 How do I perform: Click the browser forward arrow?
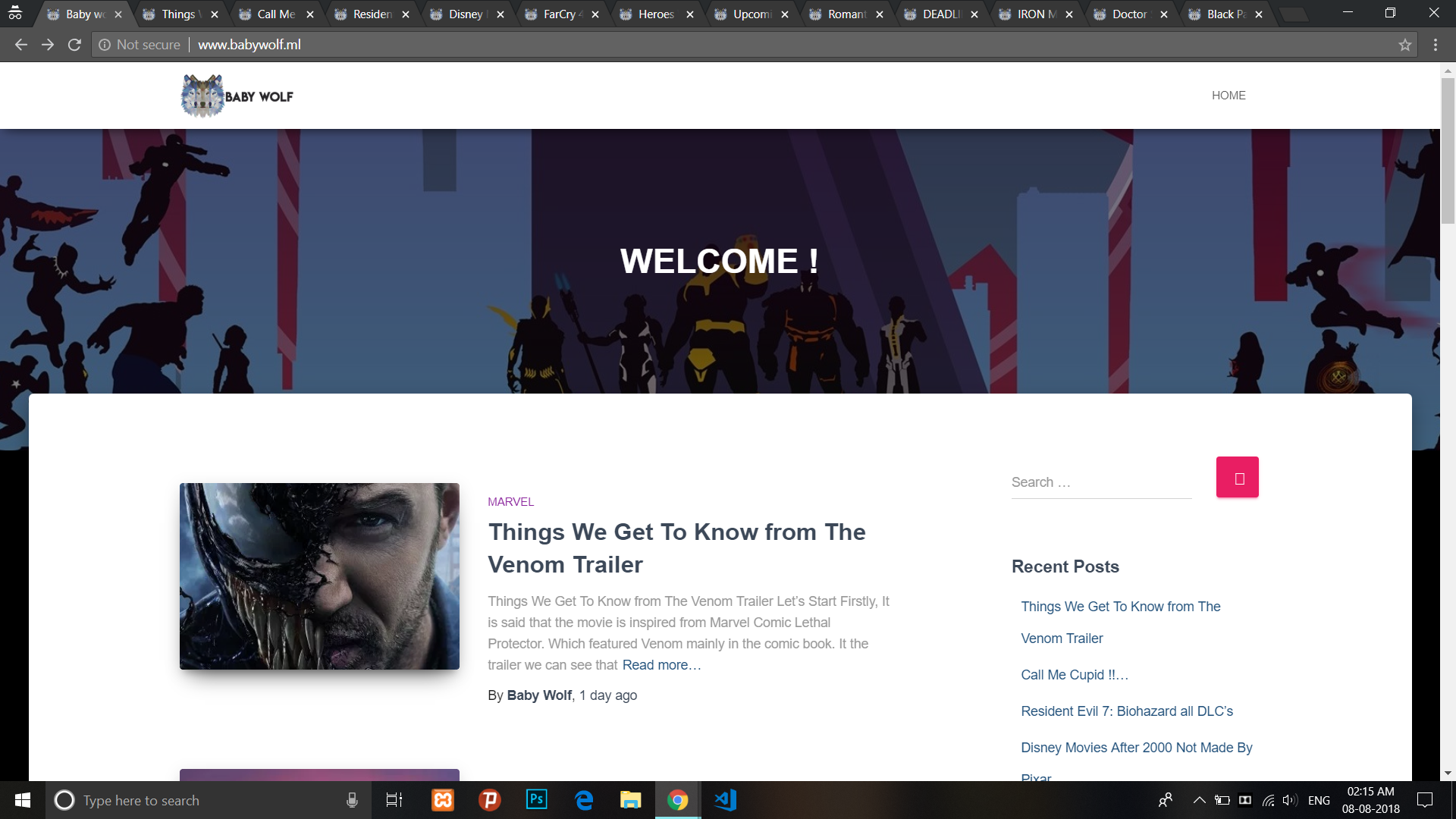point(48,45)
